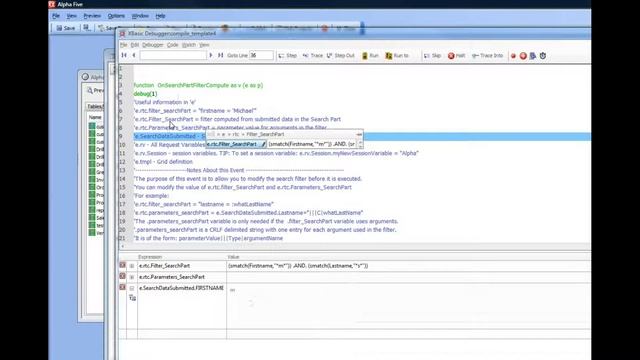
Task: Click the smatch value in variable popup
Action: click(x=312, y=144)
